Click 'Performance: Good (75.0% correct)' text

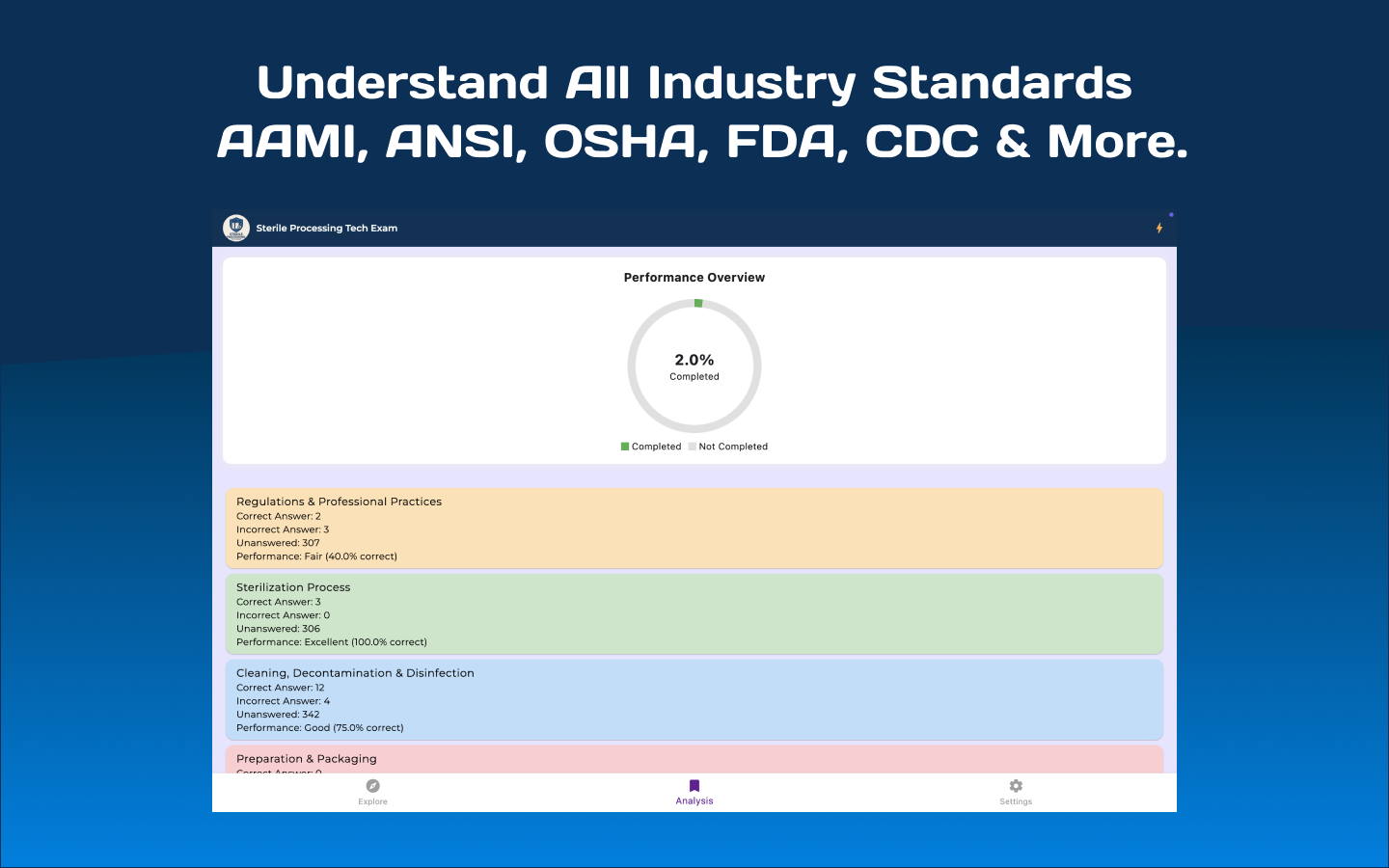[320, 728]
